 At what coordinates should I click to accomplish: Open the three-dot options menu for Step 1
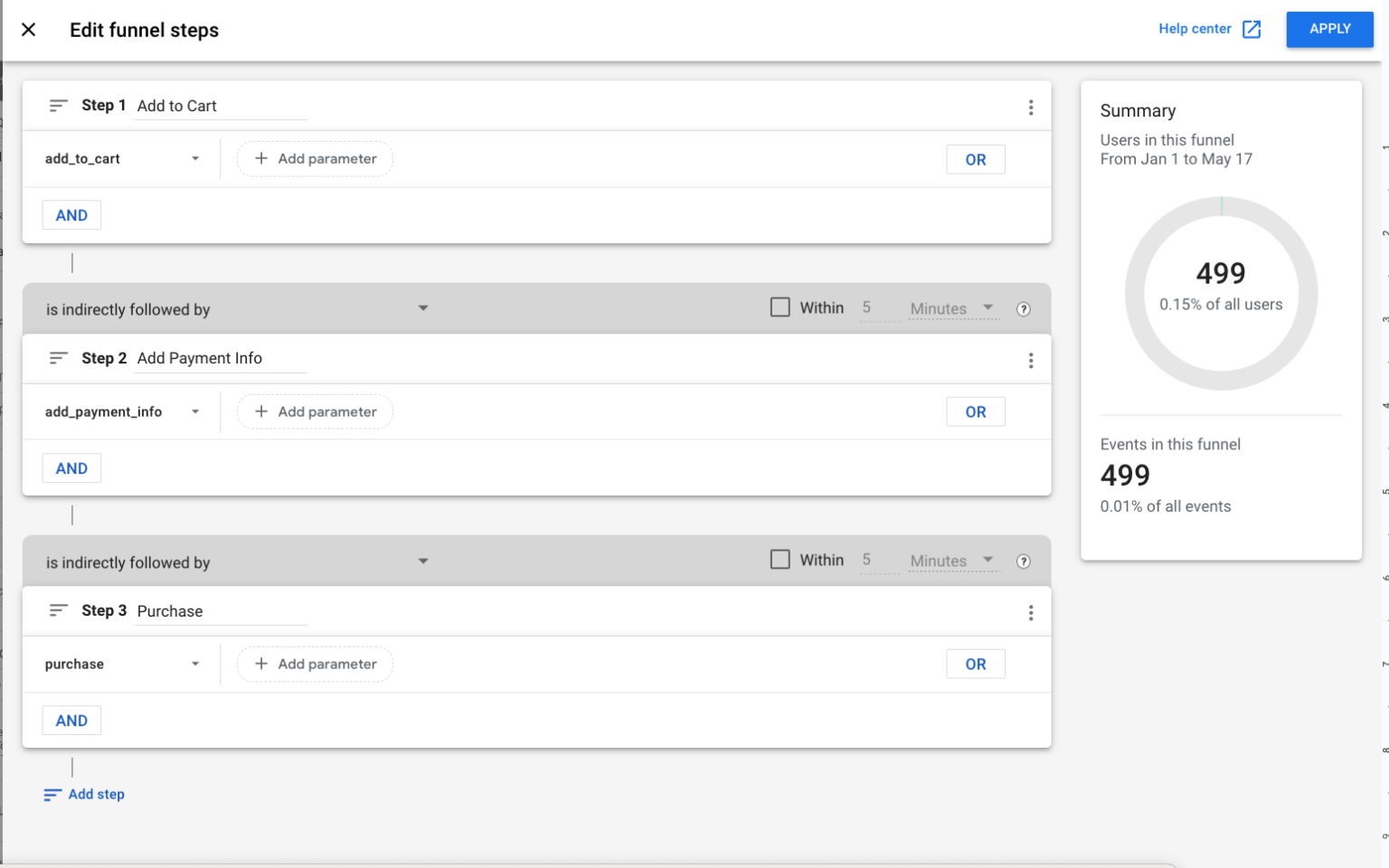tap(1031, 107)
